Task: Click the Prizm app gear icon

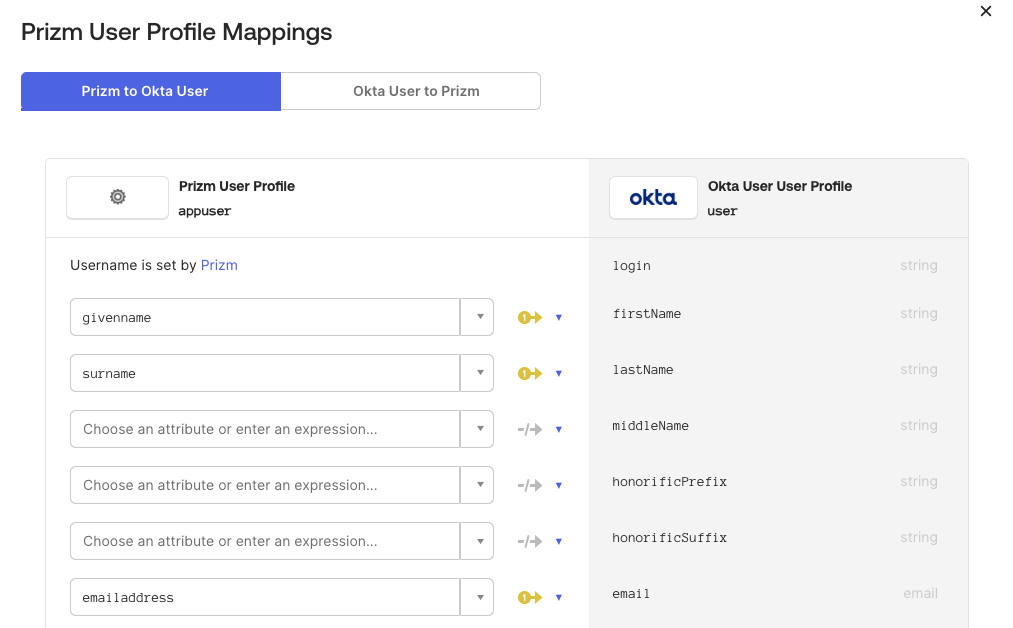Action: (x=118, y=197)
